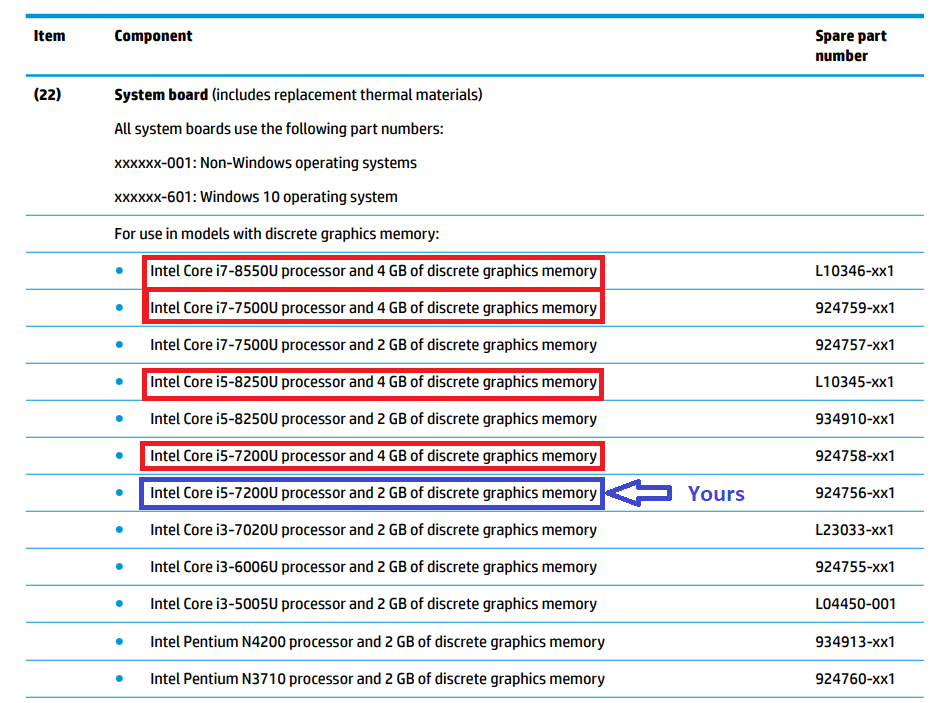
Task: Select the i7-7500U 4 GB graphics row
Action: pos(475,308)
